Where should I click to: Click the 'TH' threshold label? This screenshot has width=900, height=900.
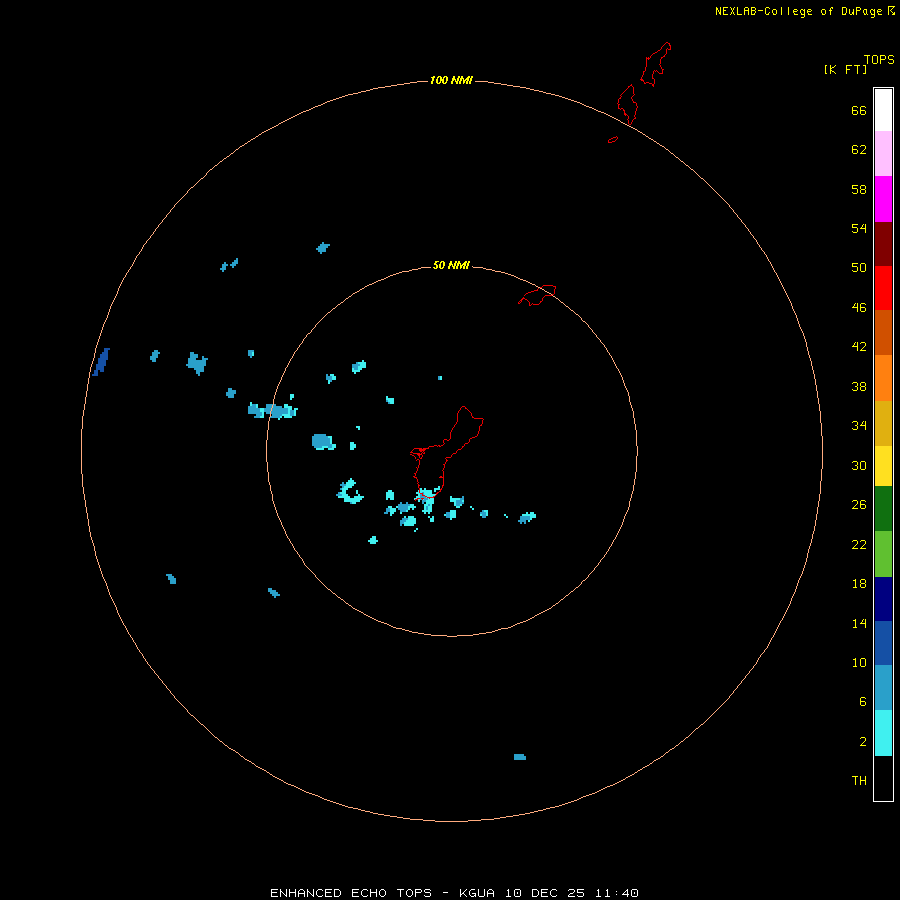(859, 781)
